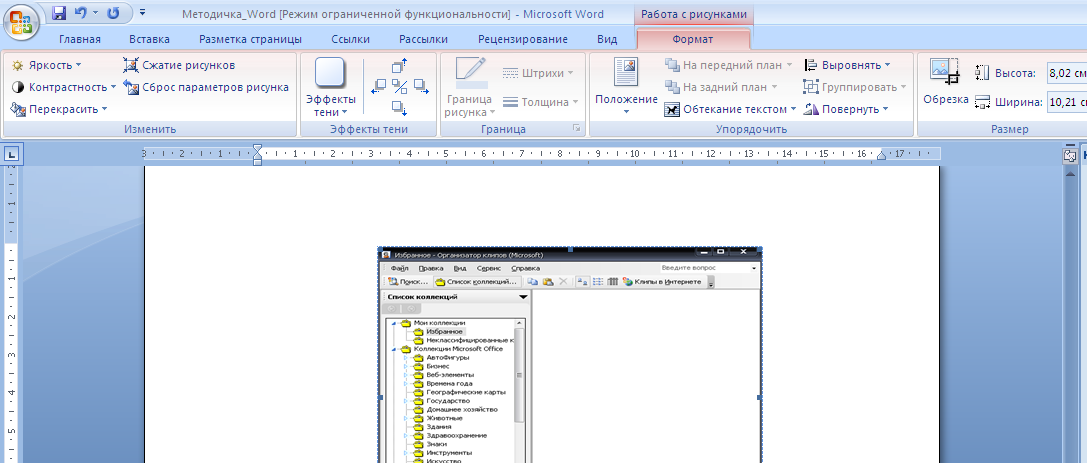This screenshot has height=463, width=1087.
Task: Select the embedded clip organizer picture
Action: coord(570,355)
